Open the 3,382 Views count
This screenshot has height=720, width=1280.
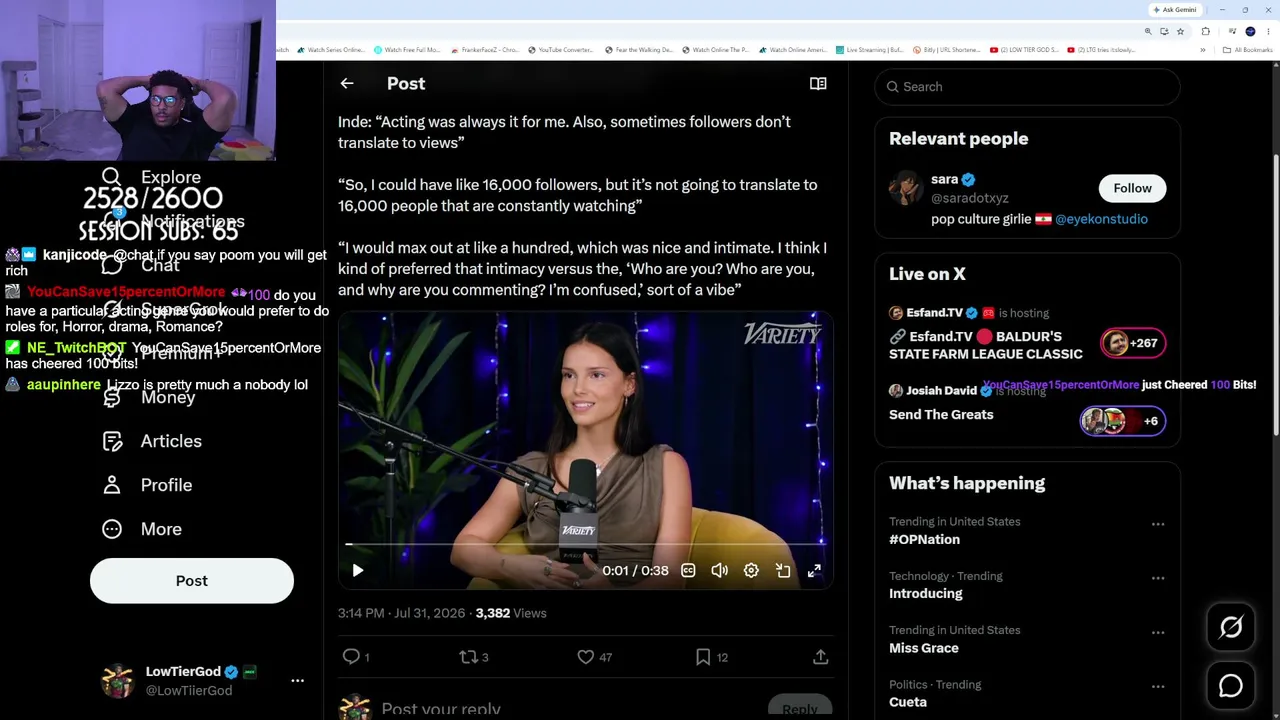(511, 613)
